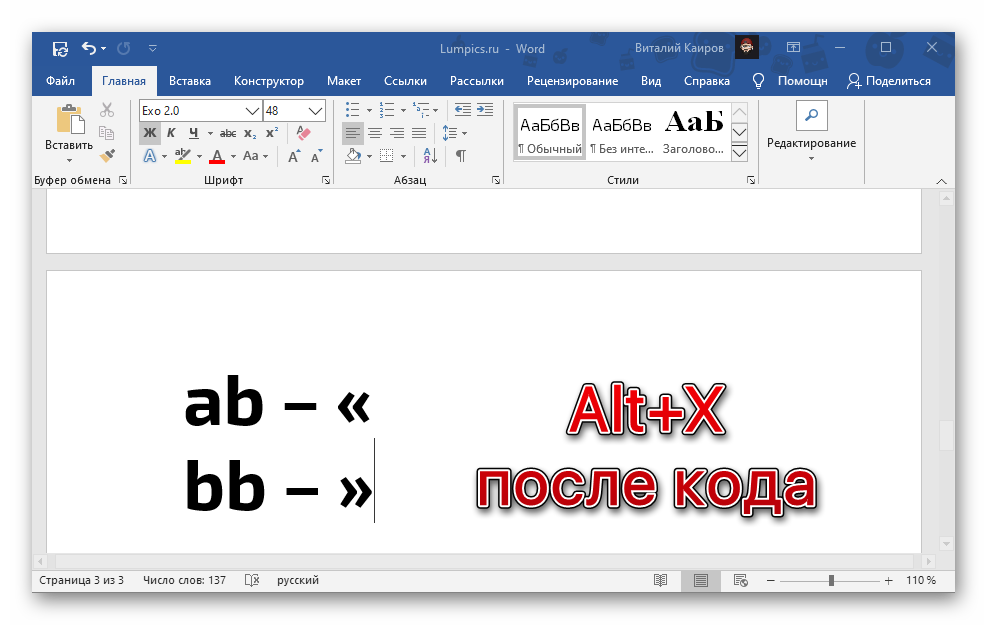Click the zoom slider handle in status bar
This screenshot has height=625, width=987.
point(831,580)
